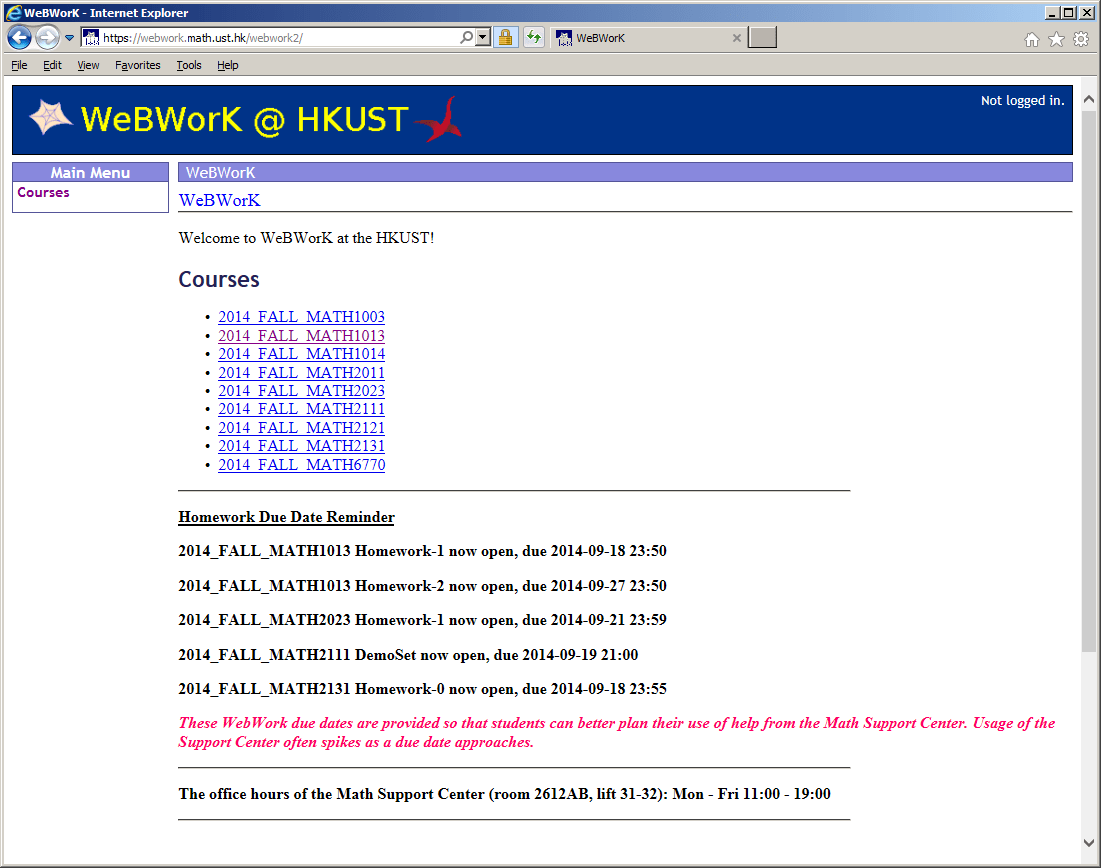Open course 2014_FALL_MATH2111
This screenshot has width=1101, height=868.
point(302,409)
